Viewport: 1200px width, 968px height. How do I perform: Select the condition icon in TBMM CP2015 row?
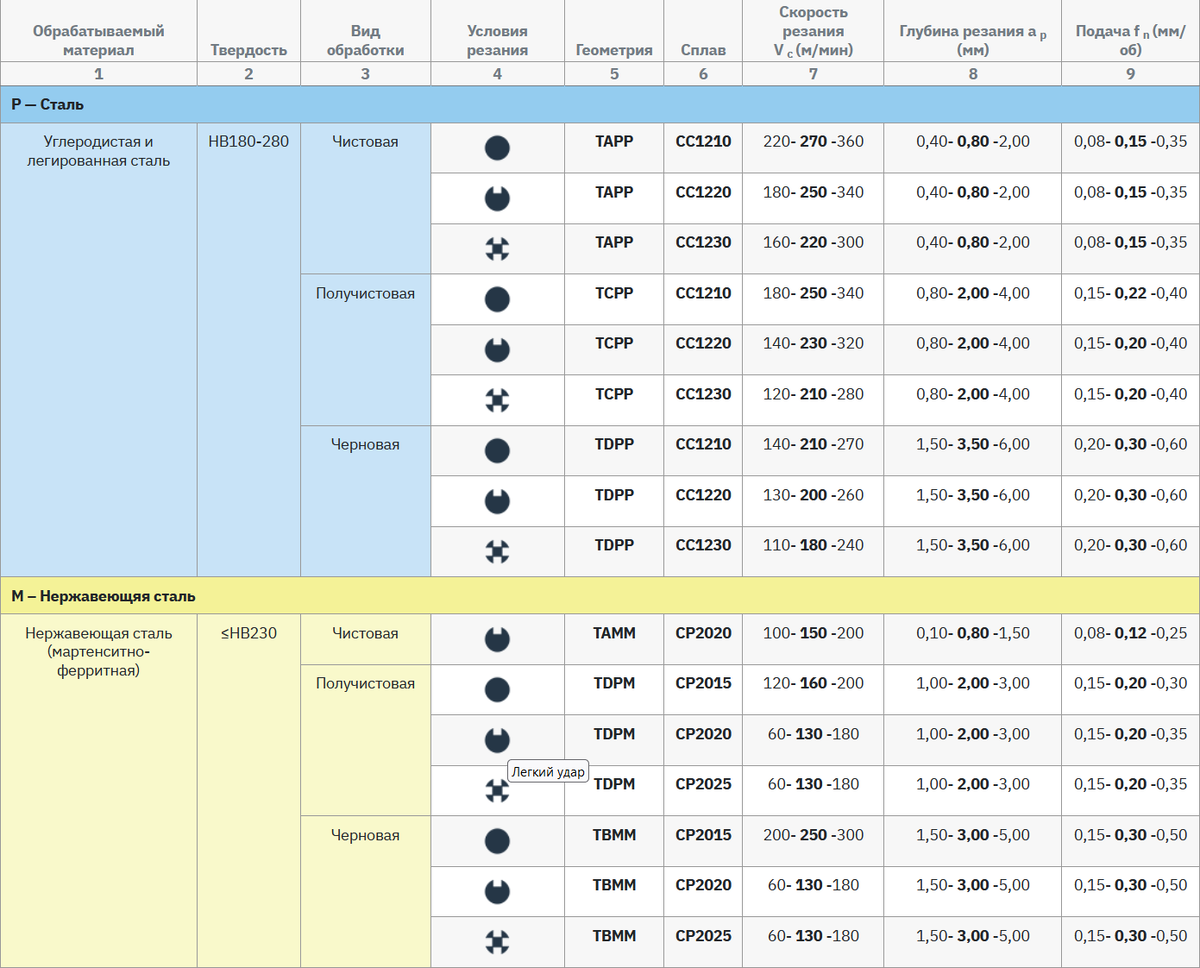click(x=497, y=841)
